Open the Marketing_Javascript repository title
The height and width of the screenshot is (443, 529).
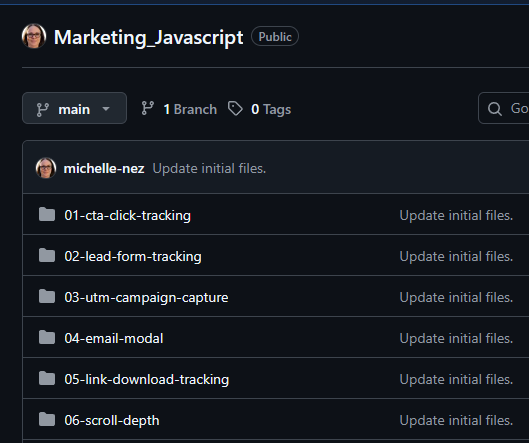(148, 37)
